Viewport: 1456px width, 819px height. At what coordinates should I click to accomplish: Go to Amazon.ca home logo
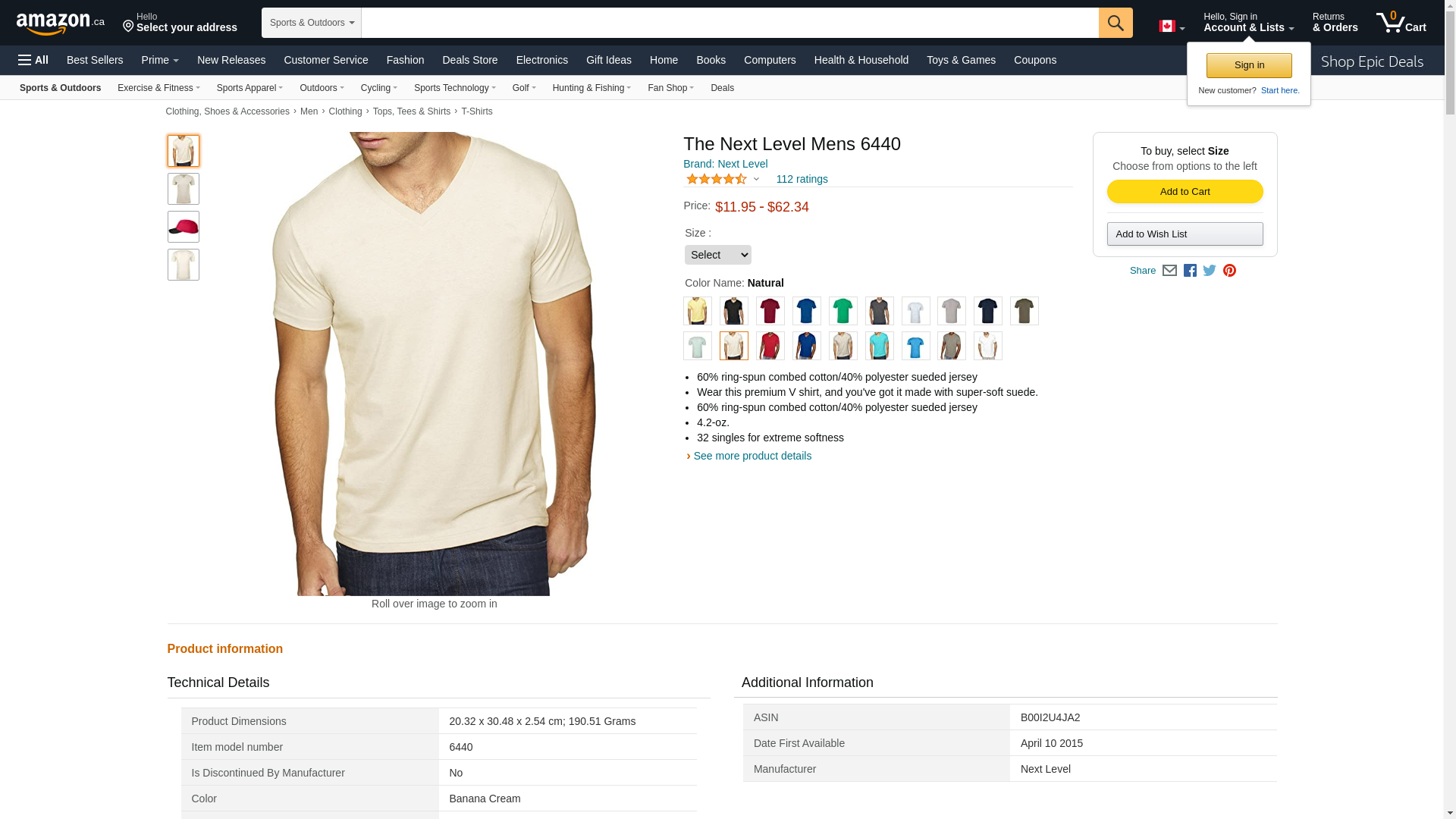(x=60, y=24)
